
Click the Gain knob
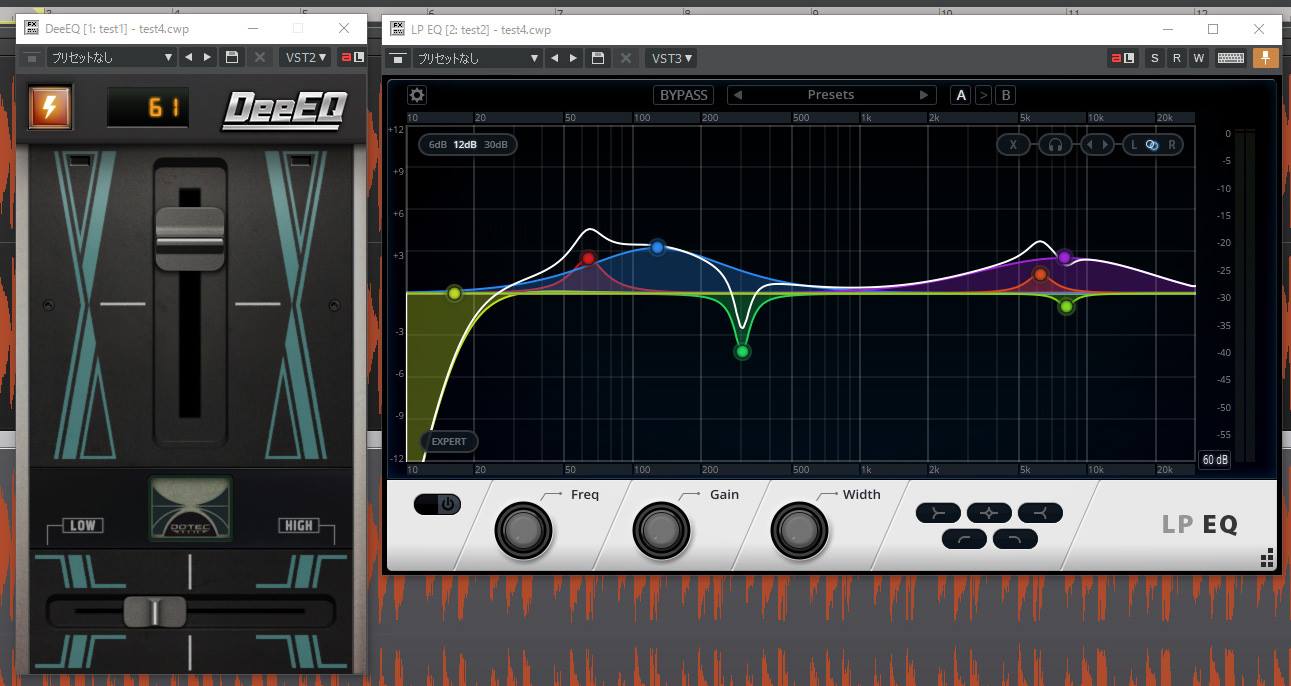[661, 530]
